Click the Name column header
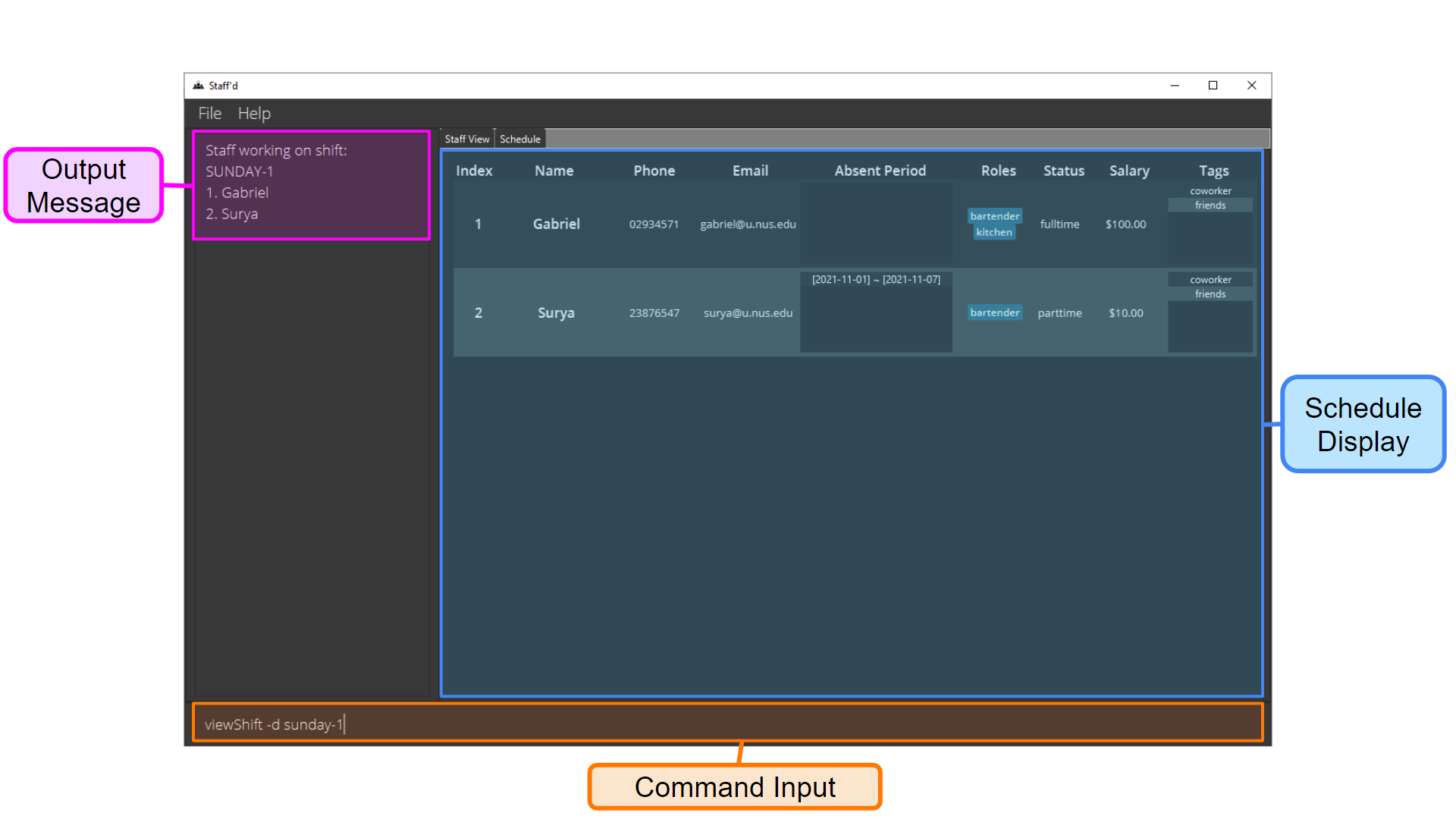Image resolution: width=1456 pixels, height=819 pixels. (x=554, y=171)
